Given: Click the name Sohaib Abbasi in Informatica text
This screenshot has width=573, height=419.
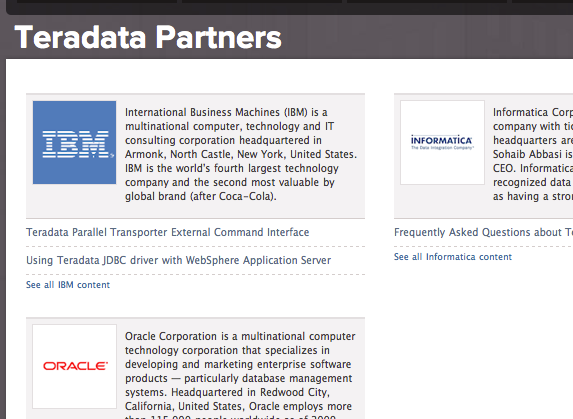Looking at the screenshot, I should pos(527,154).
